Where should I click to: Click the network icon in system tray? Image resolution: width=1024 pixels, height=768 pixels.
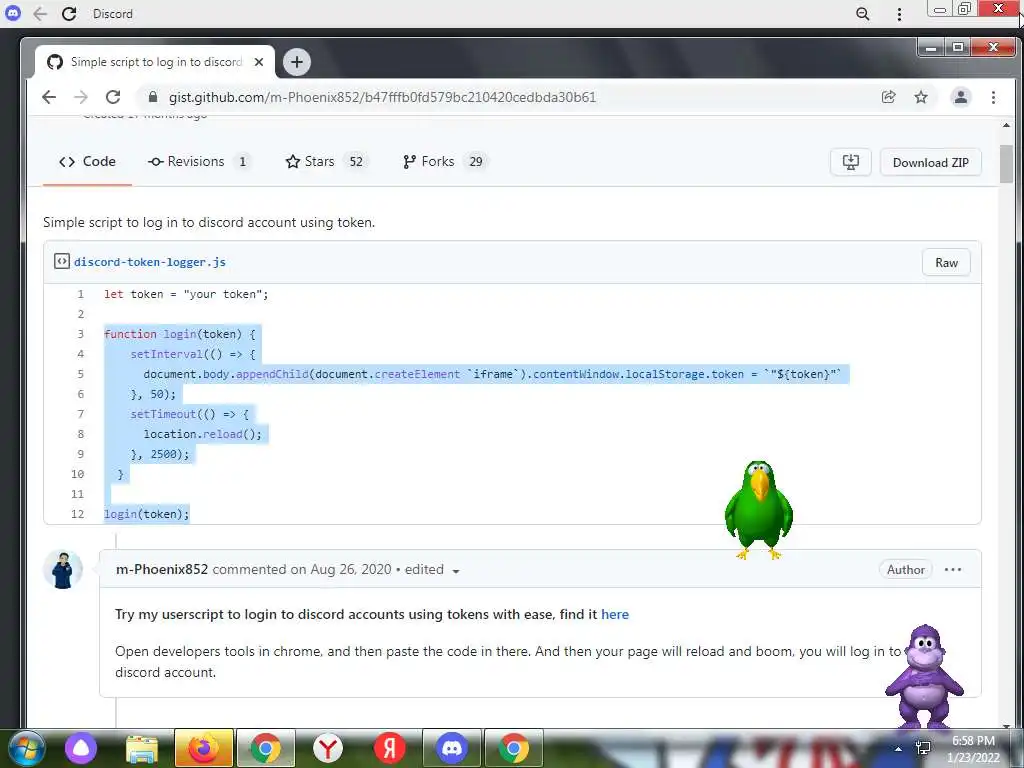923,748
